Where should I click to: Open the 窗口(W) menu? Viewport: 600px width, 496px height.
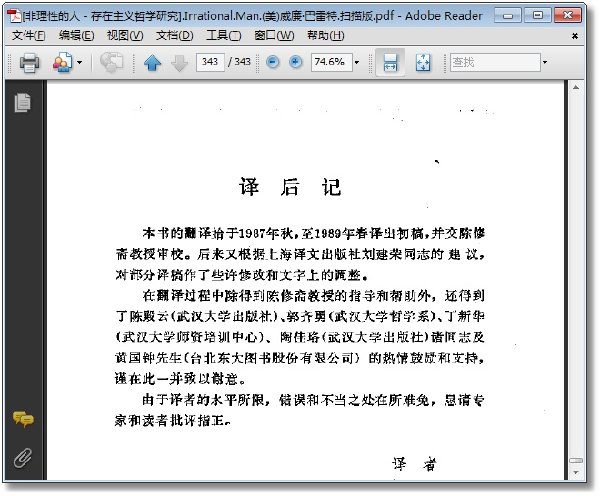point(274,36)
